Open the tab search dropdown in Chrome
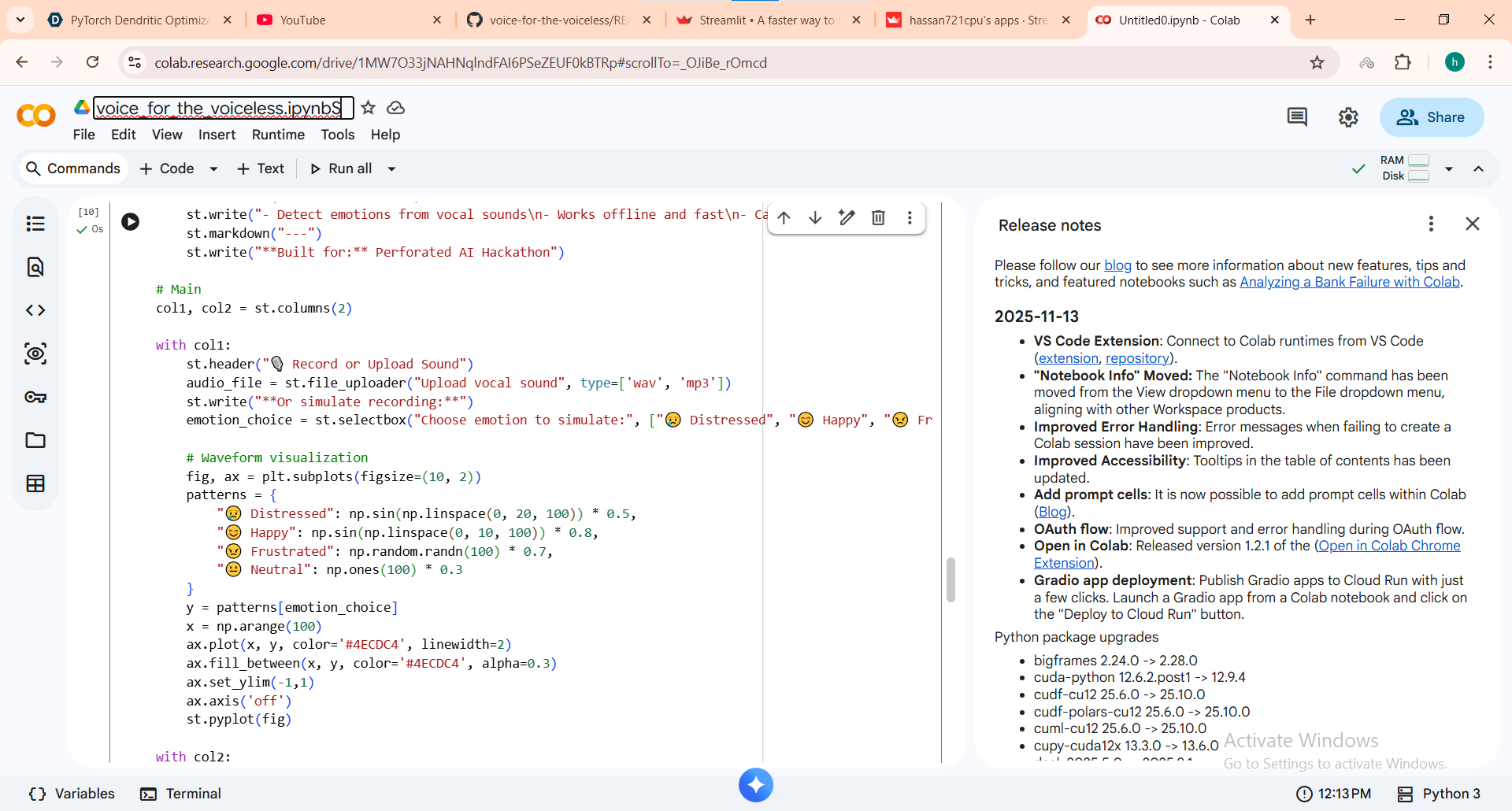The height and width of the screenshot is (811, 1512). coord(20,20)
